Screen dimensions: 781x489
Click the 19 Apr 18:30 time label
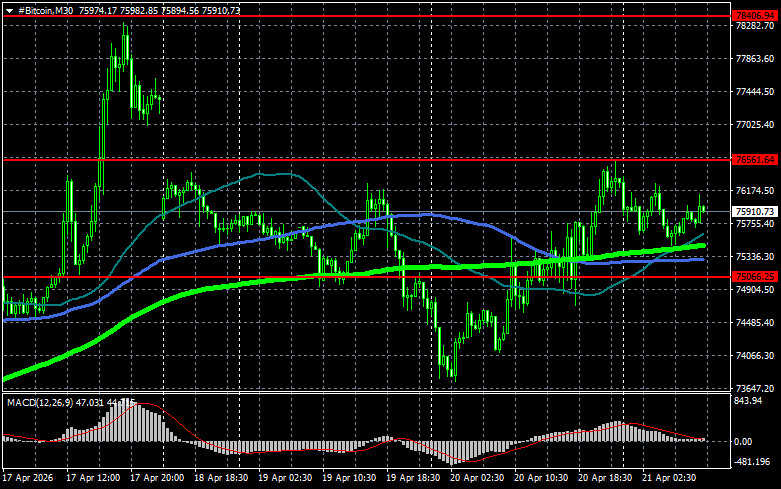point(413,478)
